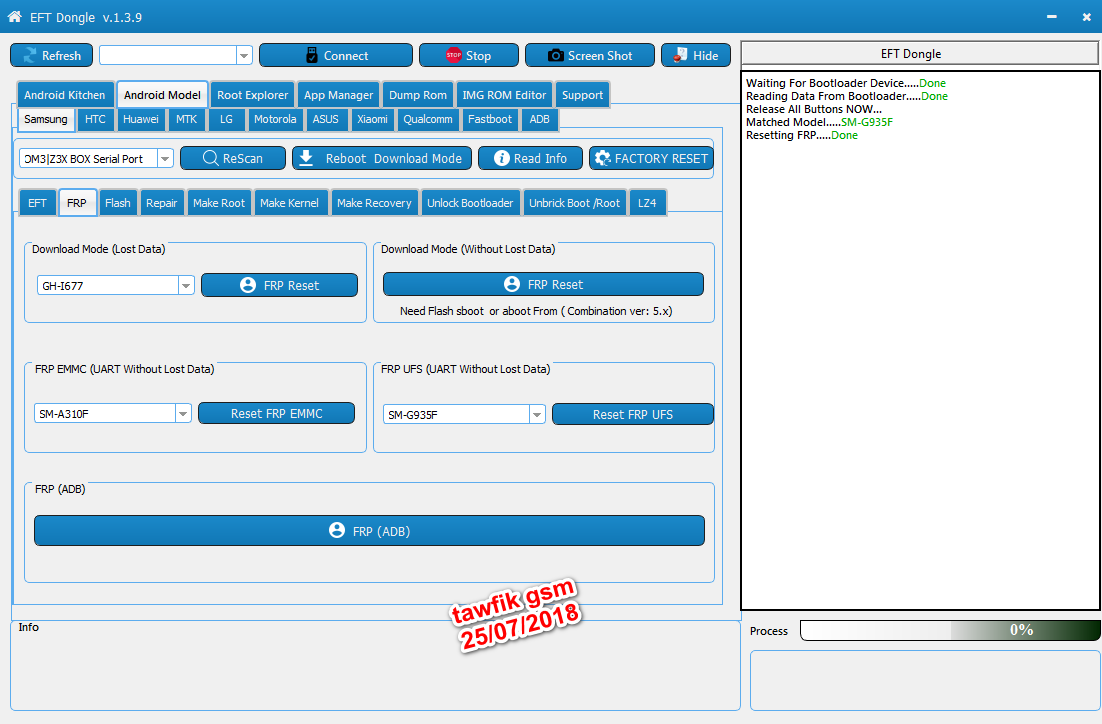Open the App Manager tab
Image resolution: width=1102 pixels, height=724 pixels.
(338, 95)
